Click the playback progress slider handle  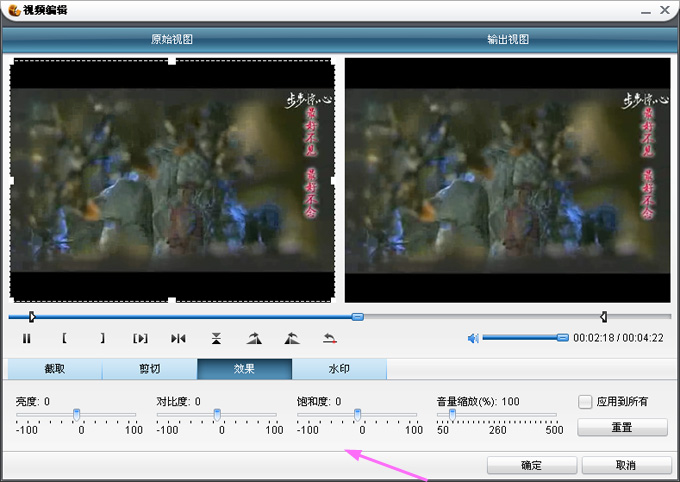tap(357, 317)
